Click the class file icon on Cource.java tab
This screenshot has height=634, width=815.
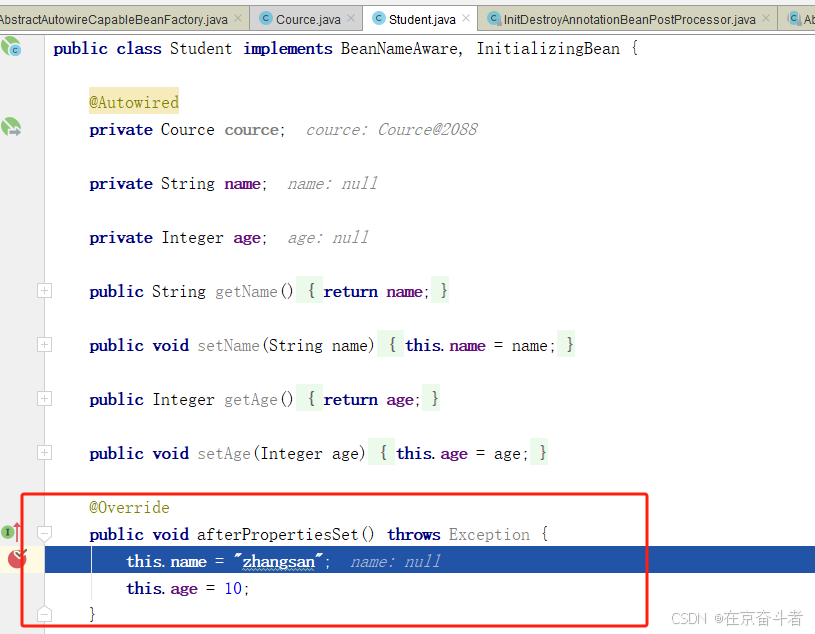coord(266,18)
